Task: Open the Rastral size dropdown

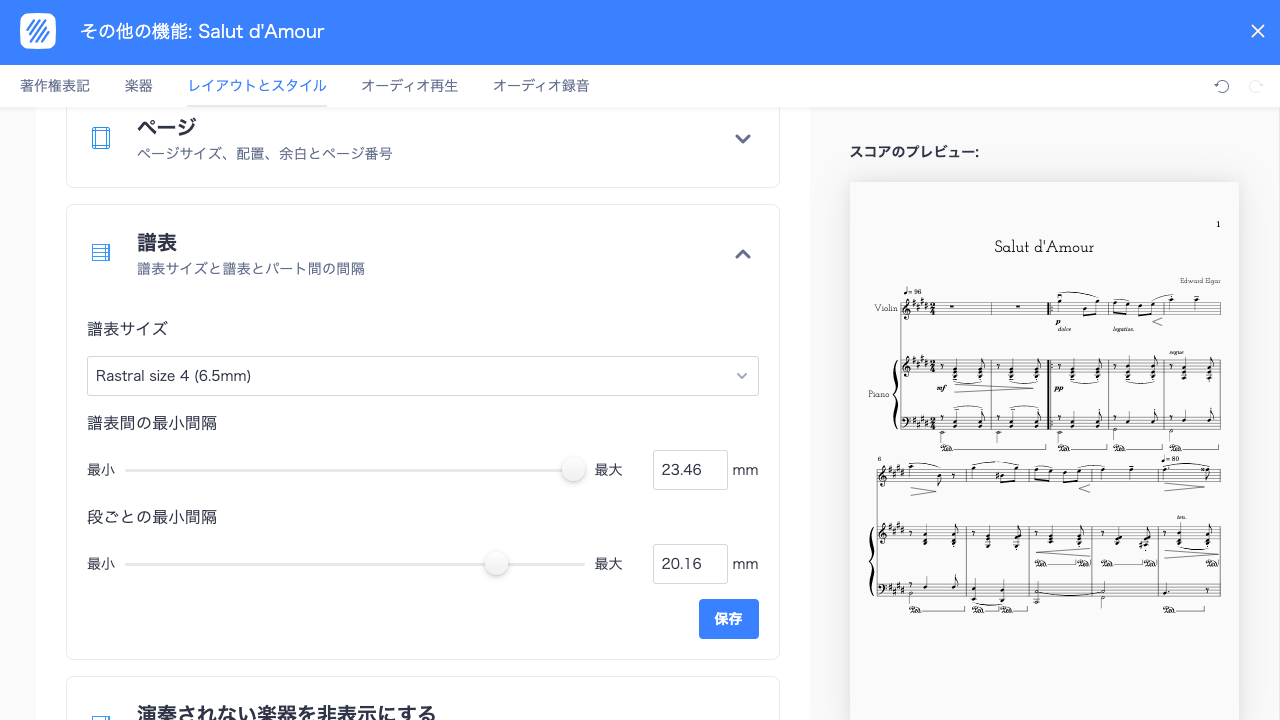Action: pos(422,375)
